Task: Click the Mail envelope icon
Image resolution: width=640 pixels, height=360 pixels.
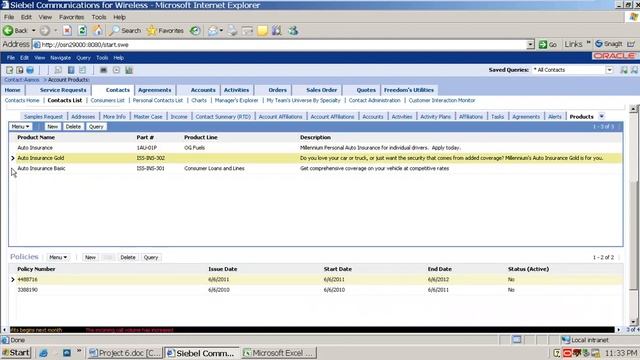Action: [213, 31]
